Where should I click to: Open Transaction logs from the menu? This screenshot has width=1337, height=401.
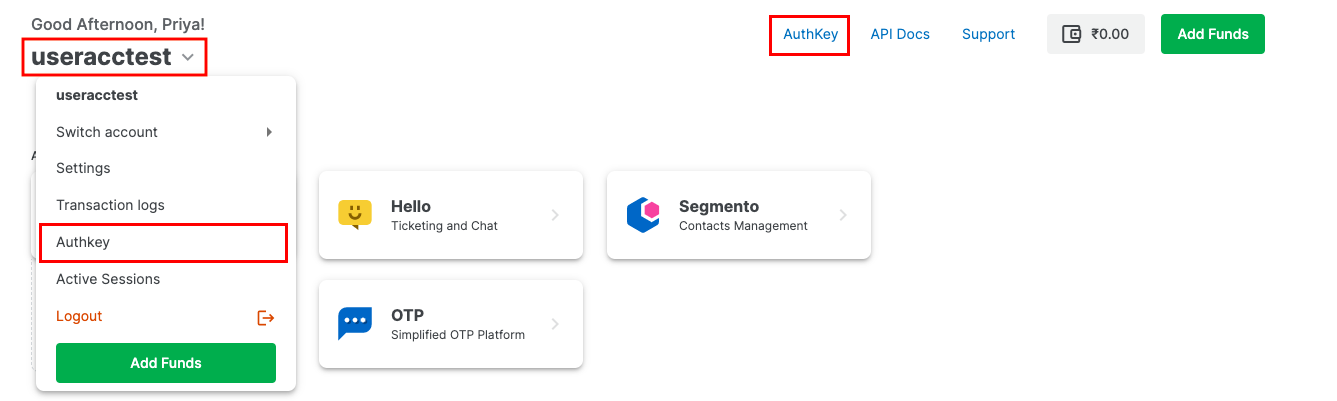(x=110, y=205)
